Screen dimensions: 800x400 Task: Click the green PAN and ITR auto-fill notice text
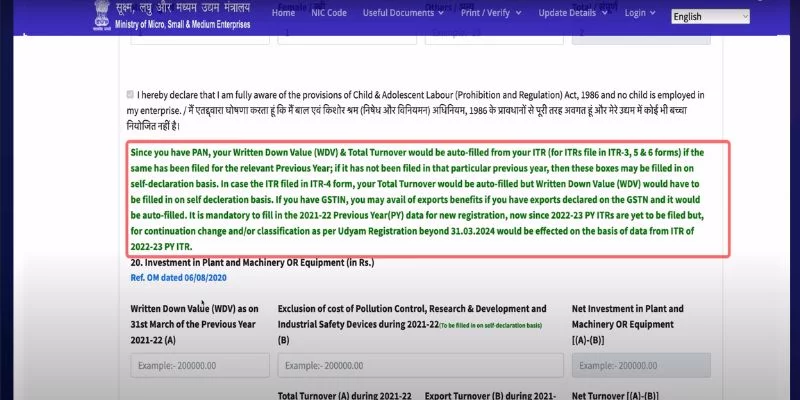417,199
